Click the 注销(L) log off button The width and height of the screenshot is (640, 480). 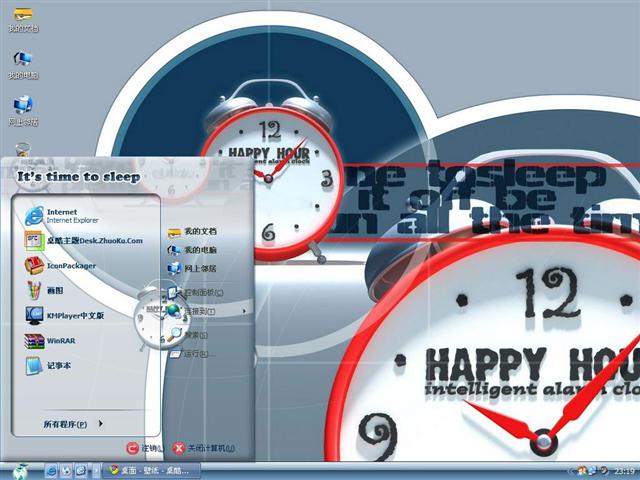[x=144, y=448]
